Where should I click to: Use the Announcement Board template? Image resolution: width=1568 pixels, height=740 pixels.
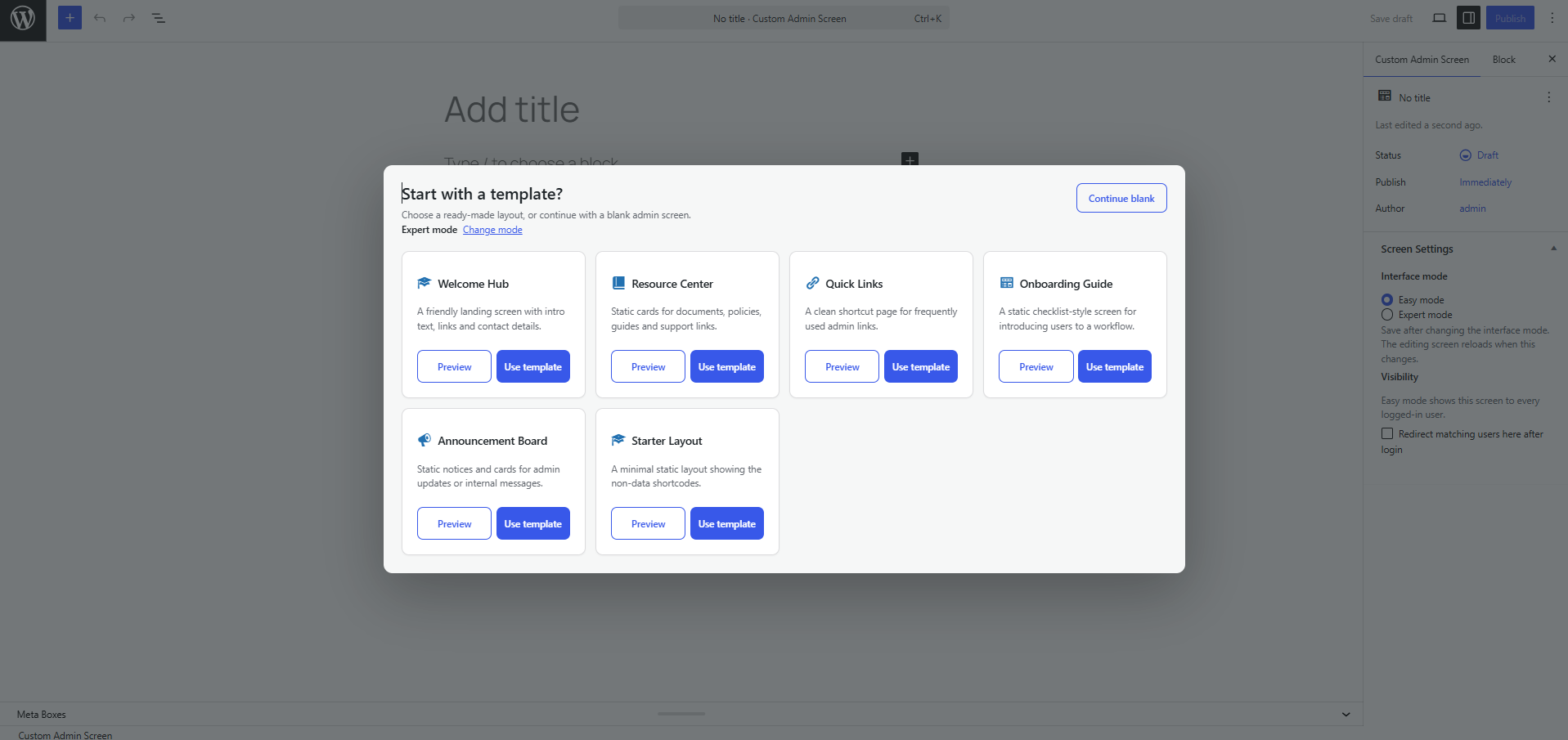click(x=532, y=523)
